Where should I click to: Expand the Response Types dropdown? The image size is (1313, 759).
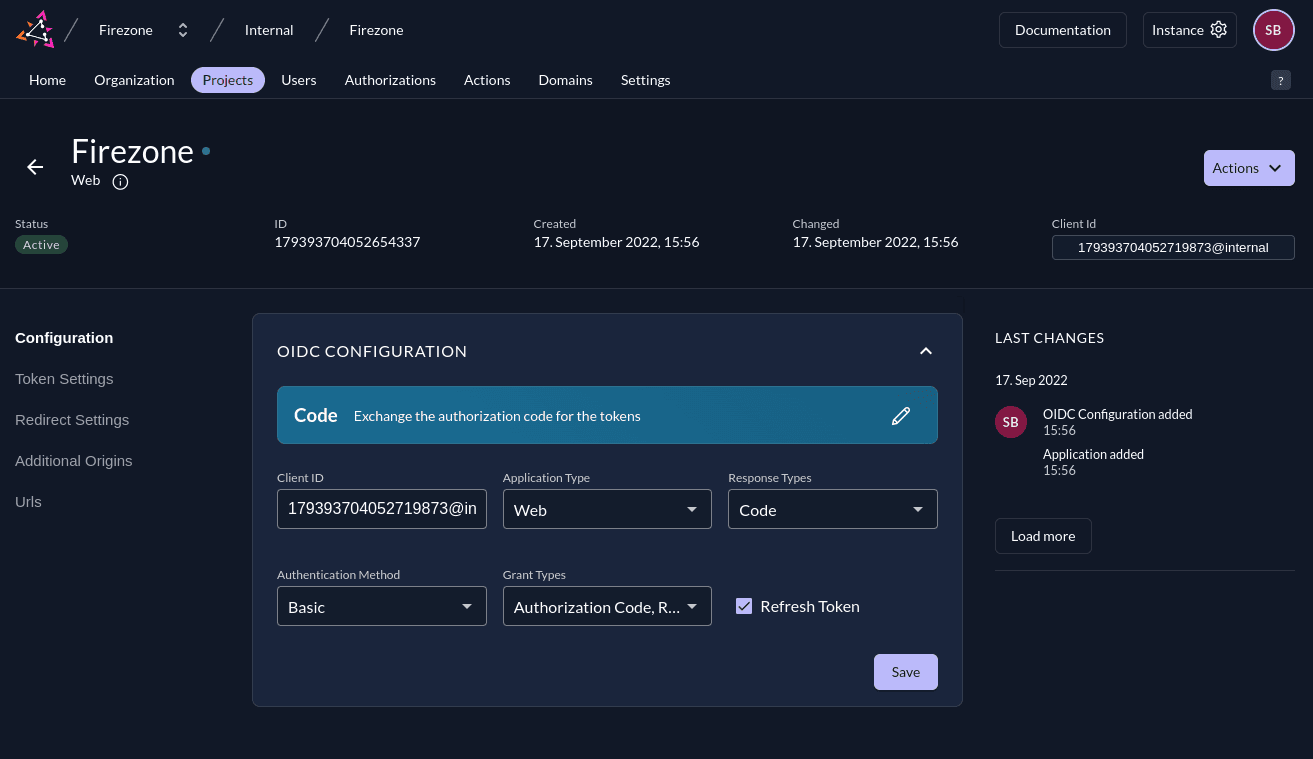832,509
